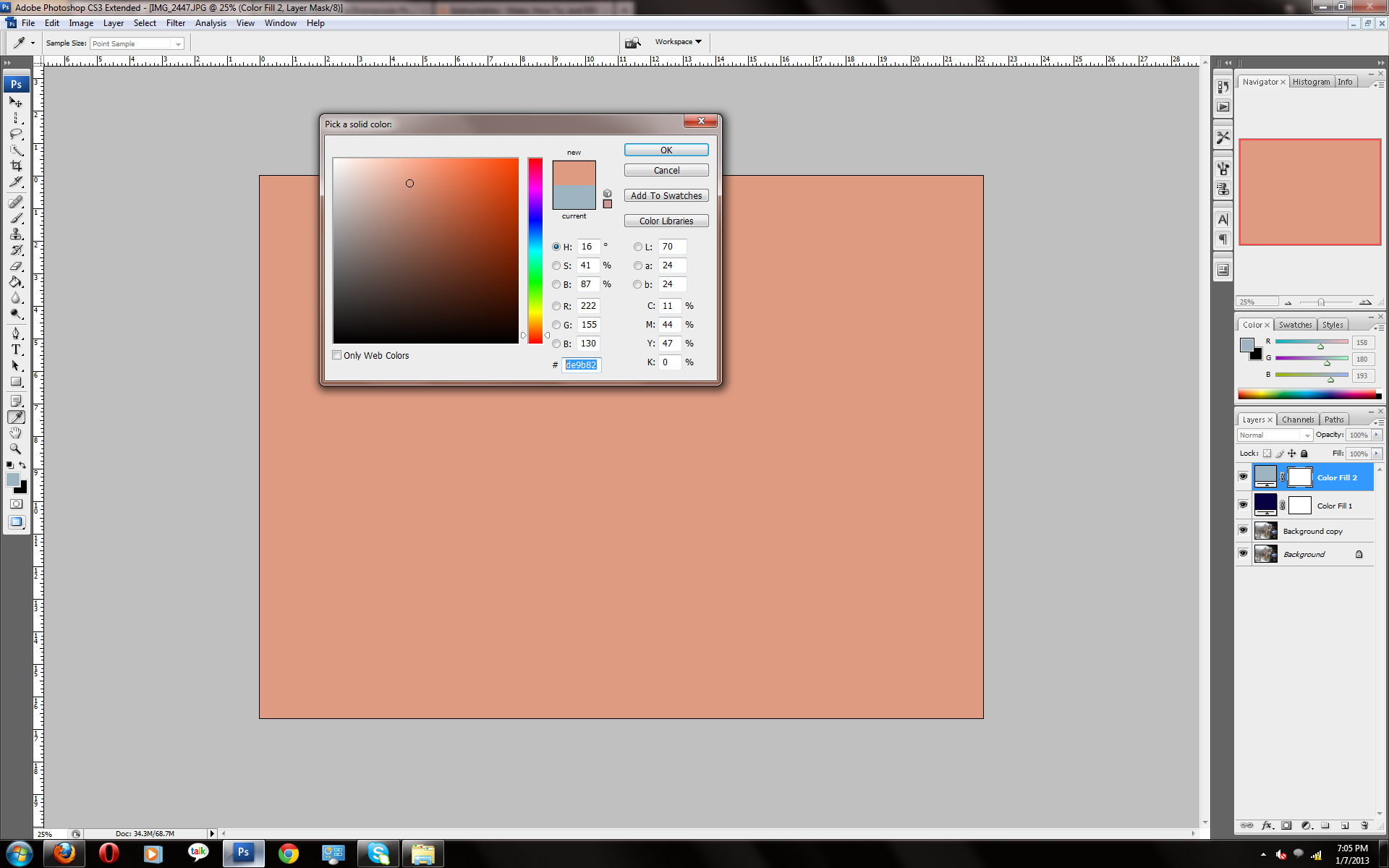Screen dimensions: 1389x868
Task: Open the Analysis menu
Action: tap(211, 23)
